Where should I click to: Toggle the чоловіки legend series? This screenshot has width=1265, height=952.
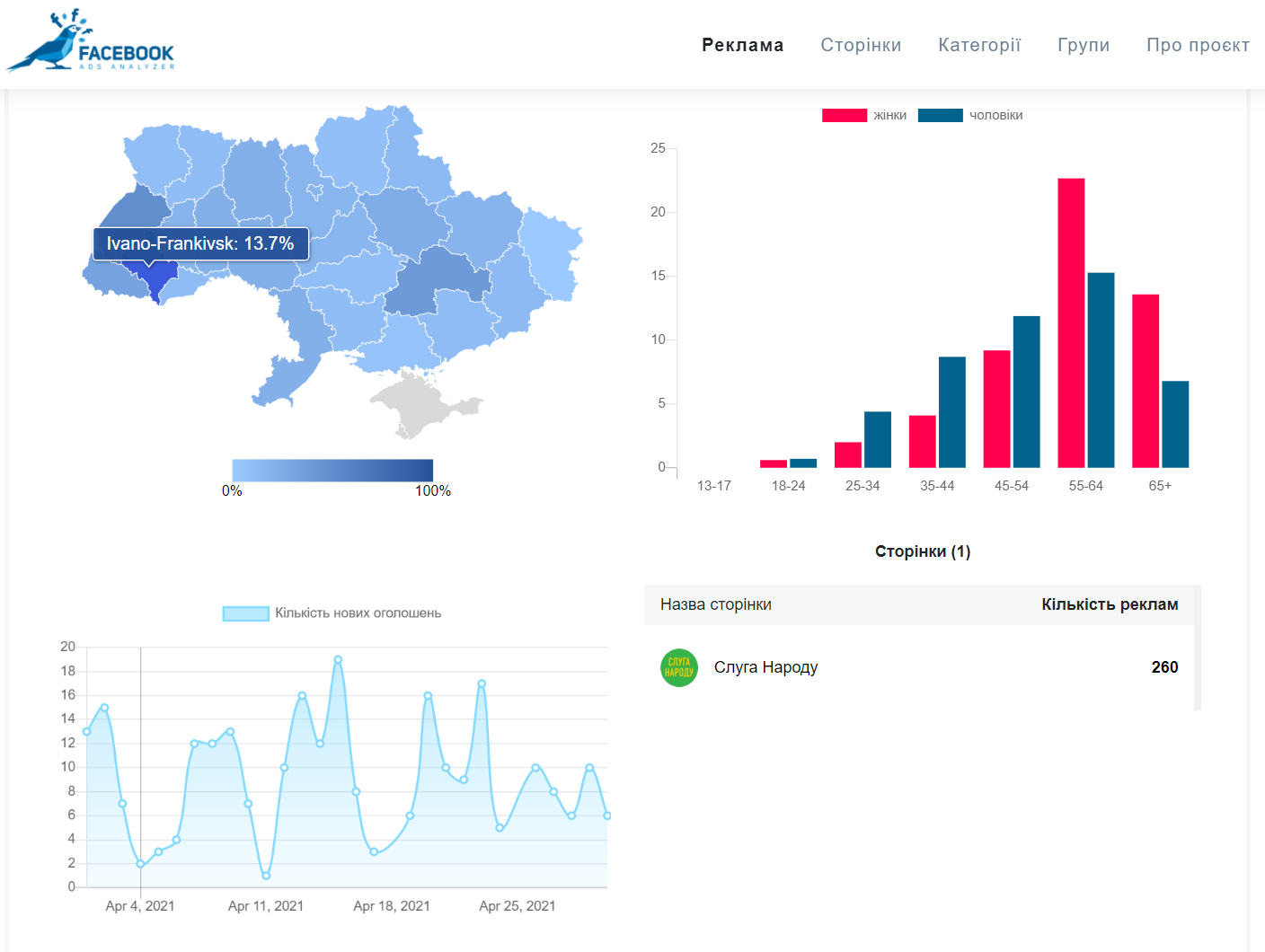(x=970, y=115)
